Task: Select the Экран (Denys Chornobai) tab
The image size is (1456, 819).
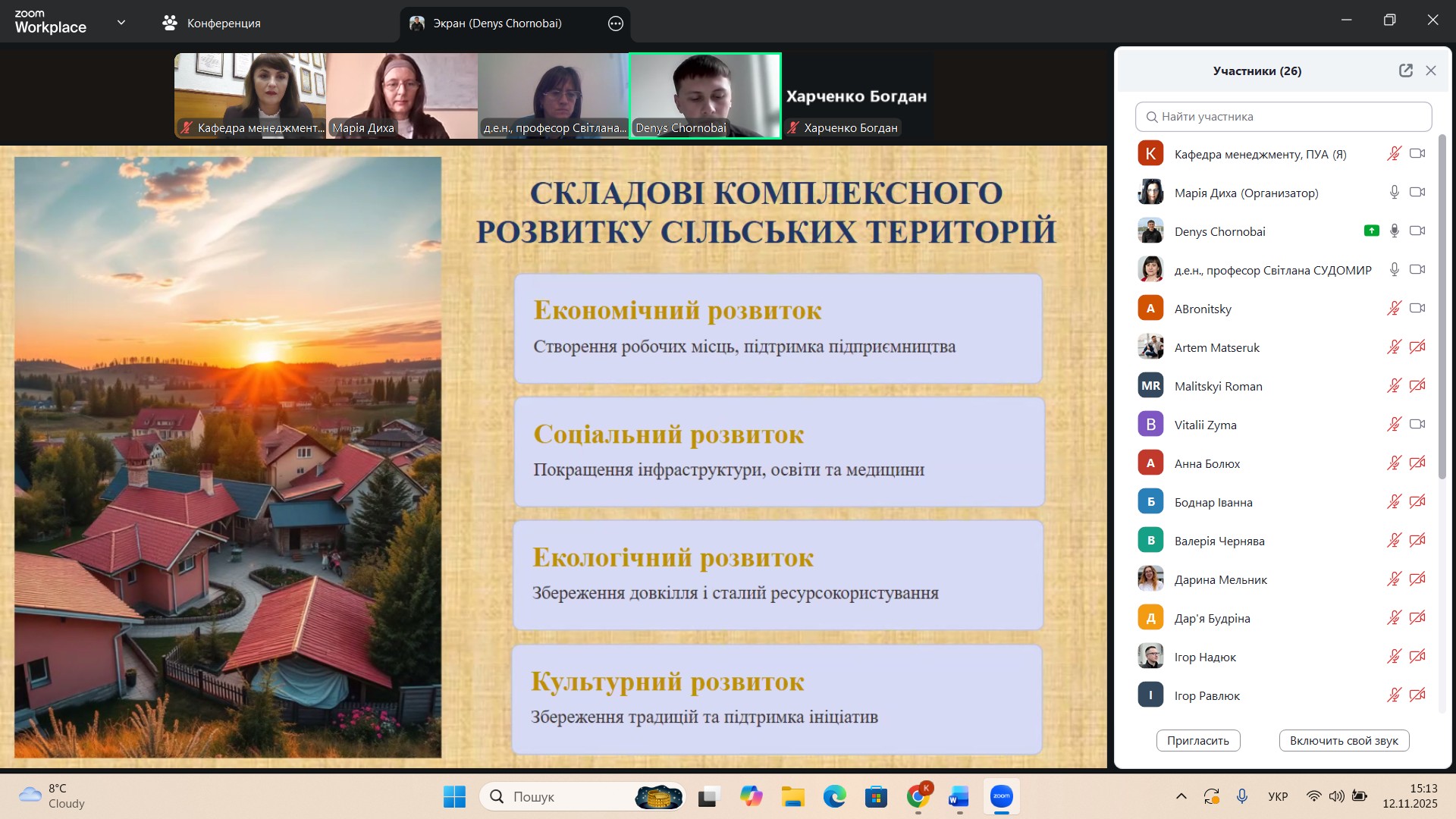Action: [497, 24]
